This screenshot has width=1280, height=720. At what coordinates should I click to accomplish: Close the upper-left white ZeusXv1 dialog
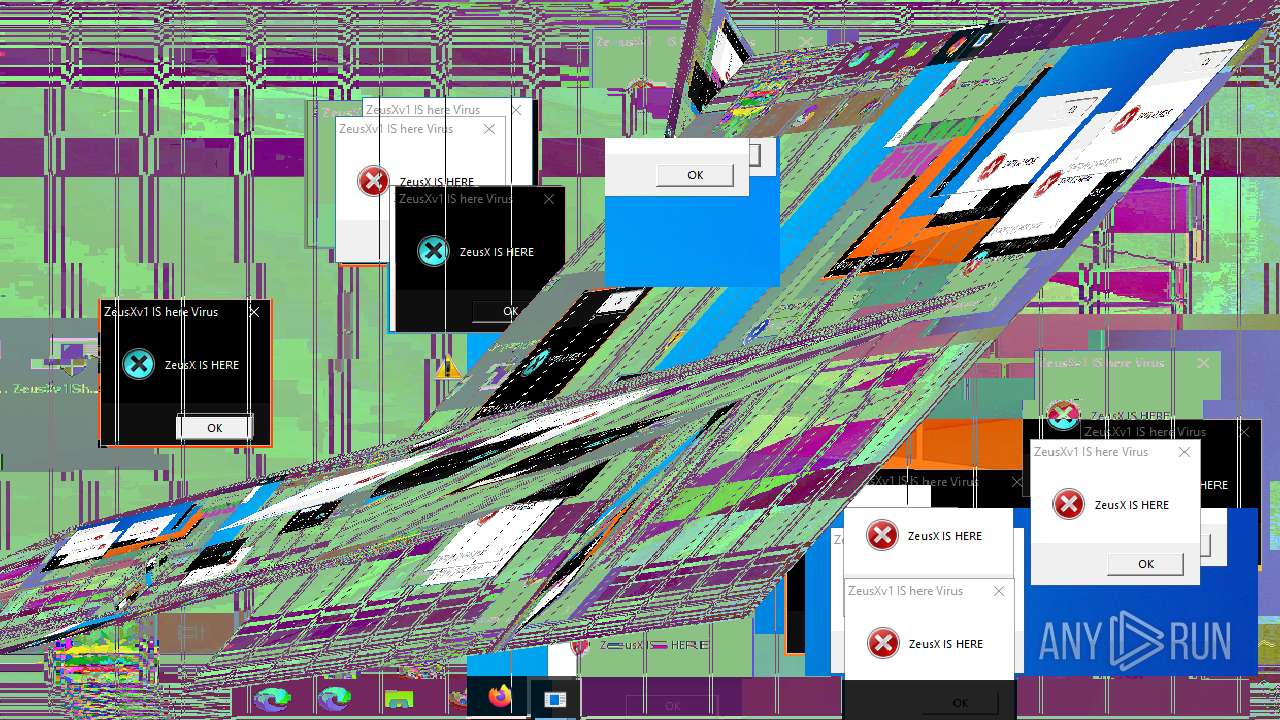(489, 129)
